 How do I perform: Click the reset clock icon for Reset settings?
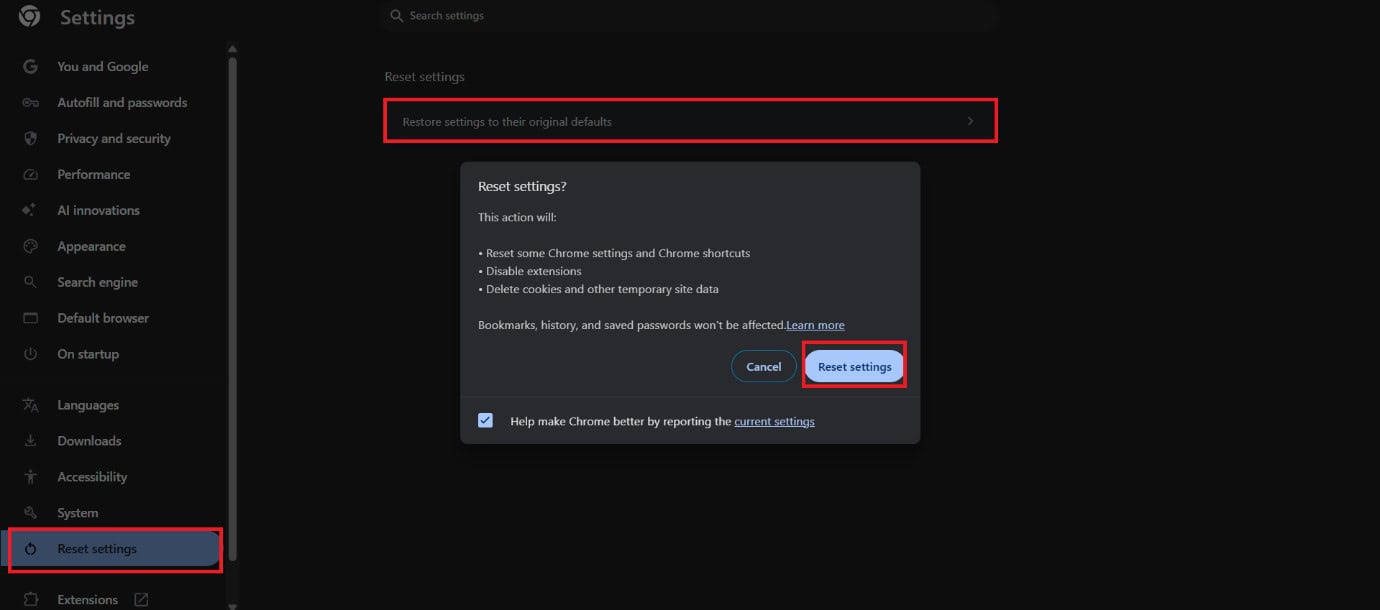30,549
